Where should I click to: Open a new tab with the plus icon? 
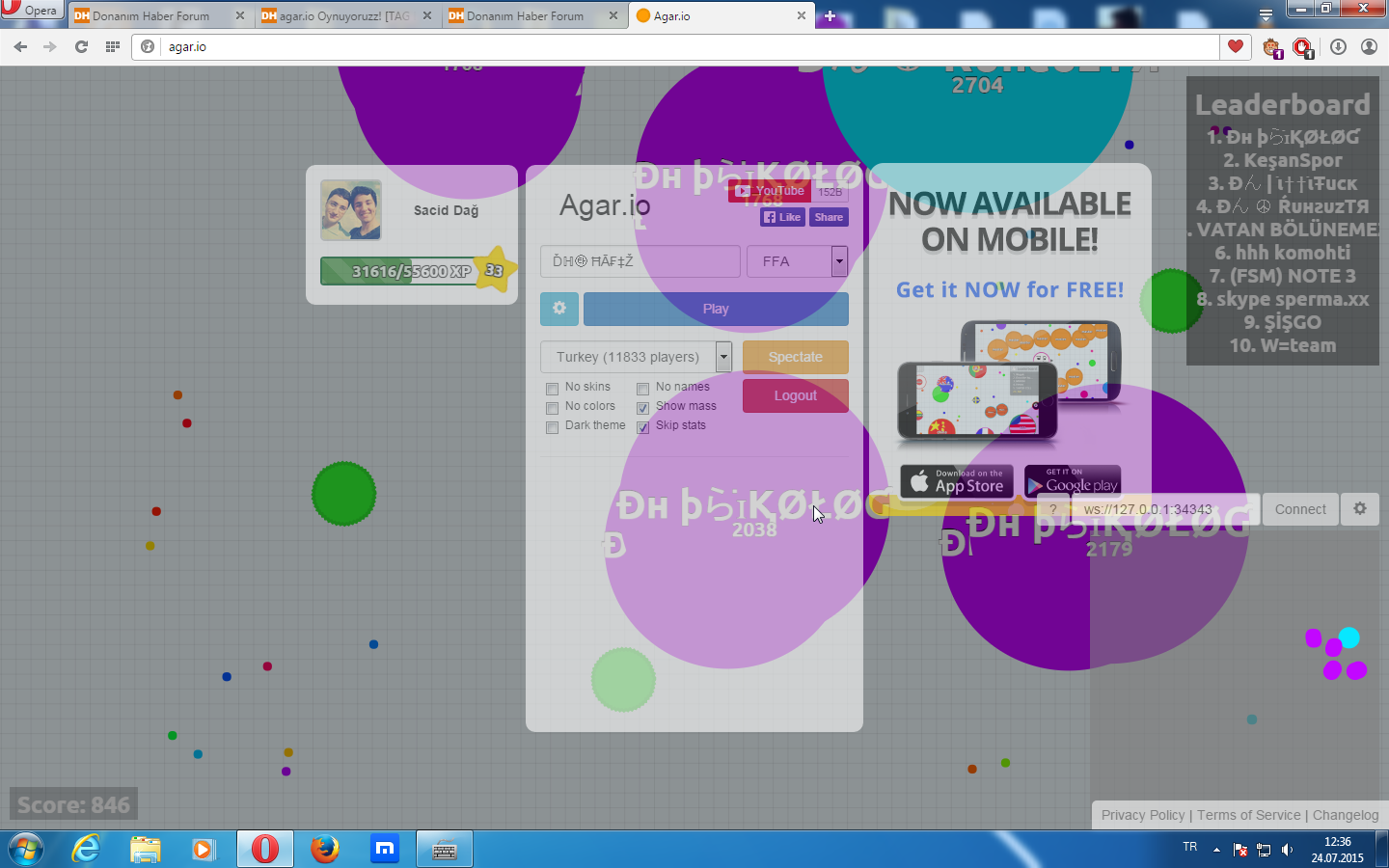click(x=830, y=15)
